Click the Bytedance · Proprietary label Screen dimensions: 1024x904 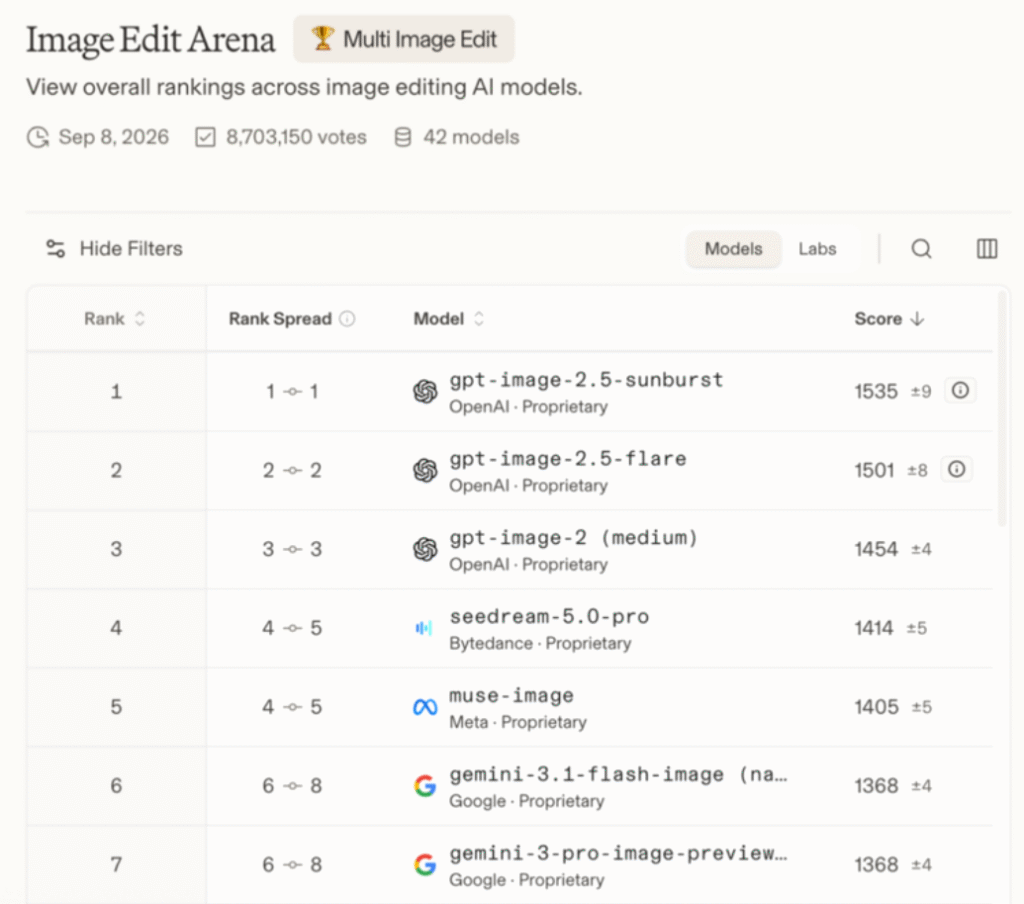[x=540, y=643]
